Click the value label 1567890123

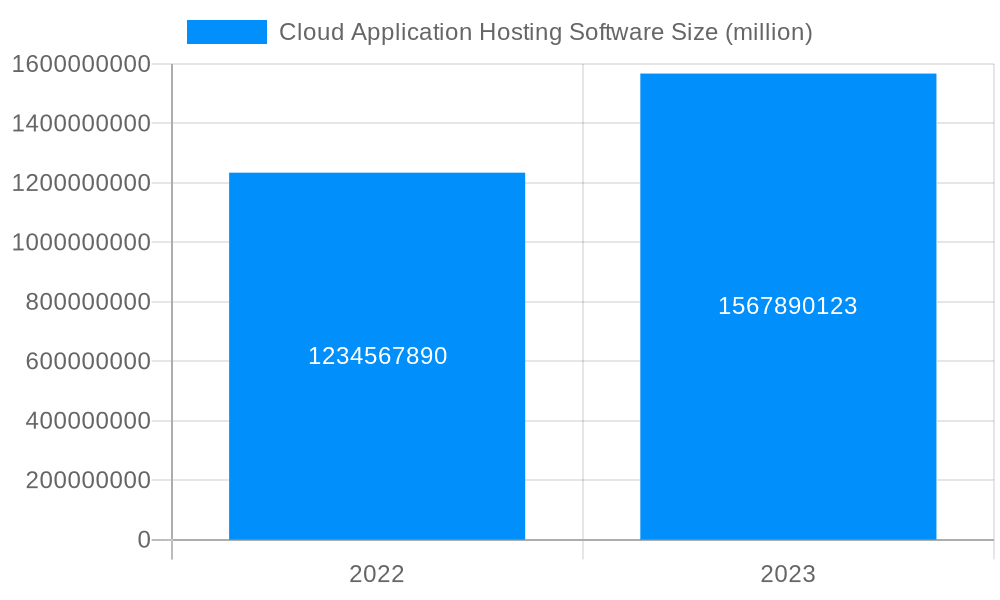coord(787,307)
